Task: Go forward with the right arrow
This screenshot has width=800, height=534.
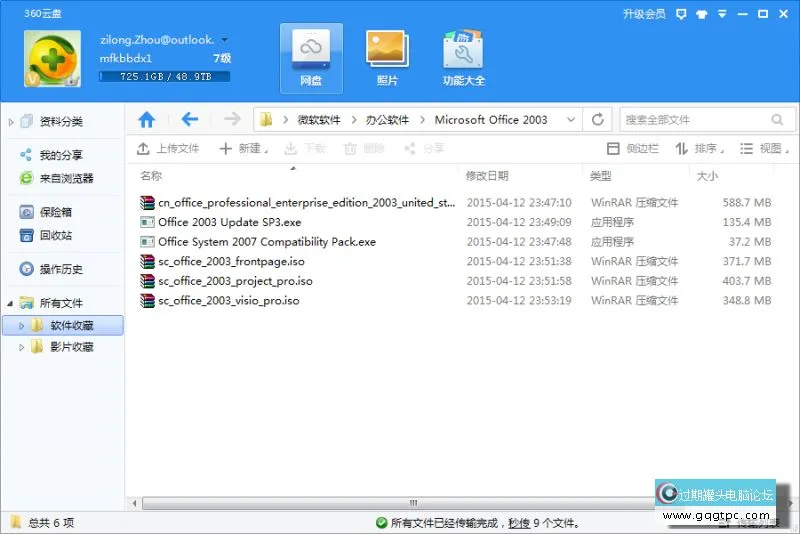Action: 232,120
